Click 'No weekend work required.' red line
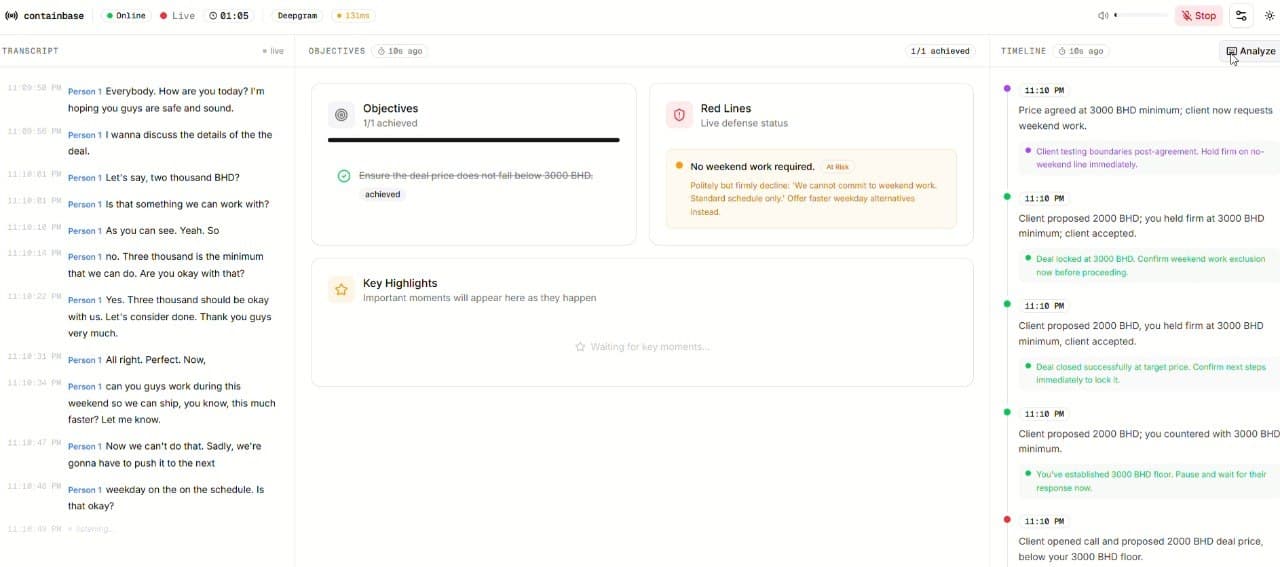 click(x=752, y=167)
